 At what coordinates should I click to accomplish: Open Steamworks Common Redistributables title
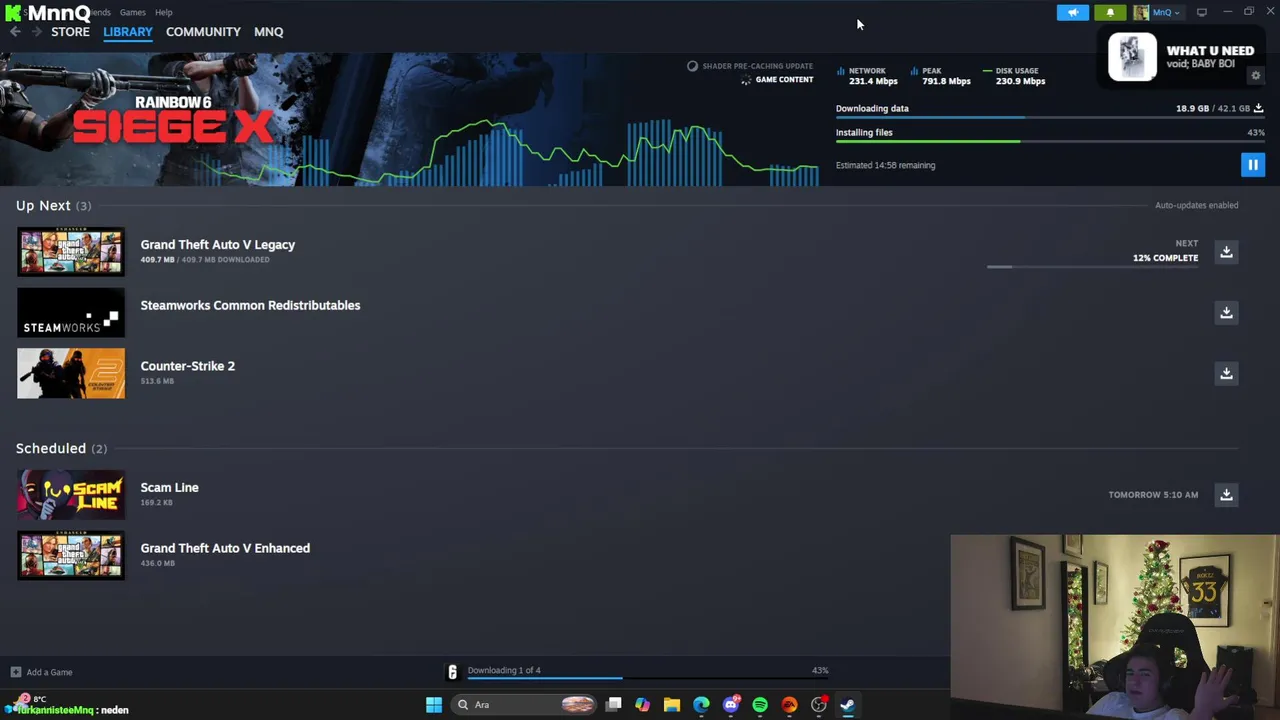pos(250,305)
